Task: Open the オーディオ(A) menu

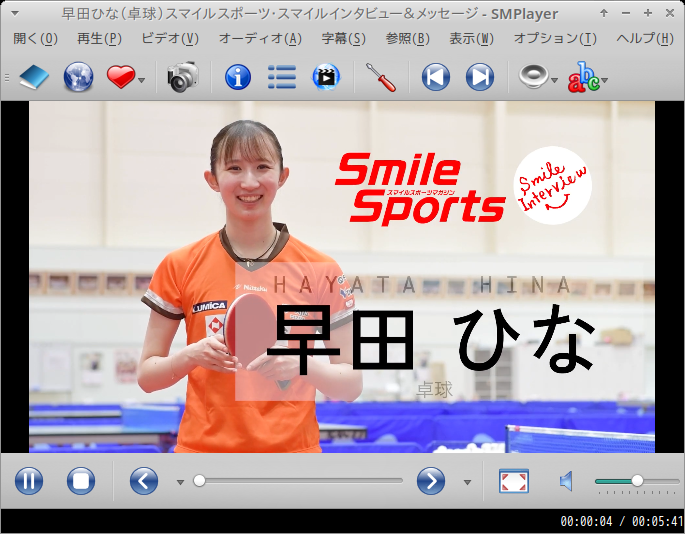Action: coord(260,39)
